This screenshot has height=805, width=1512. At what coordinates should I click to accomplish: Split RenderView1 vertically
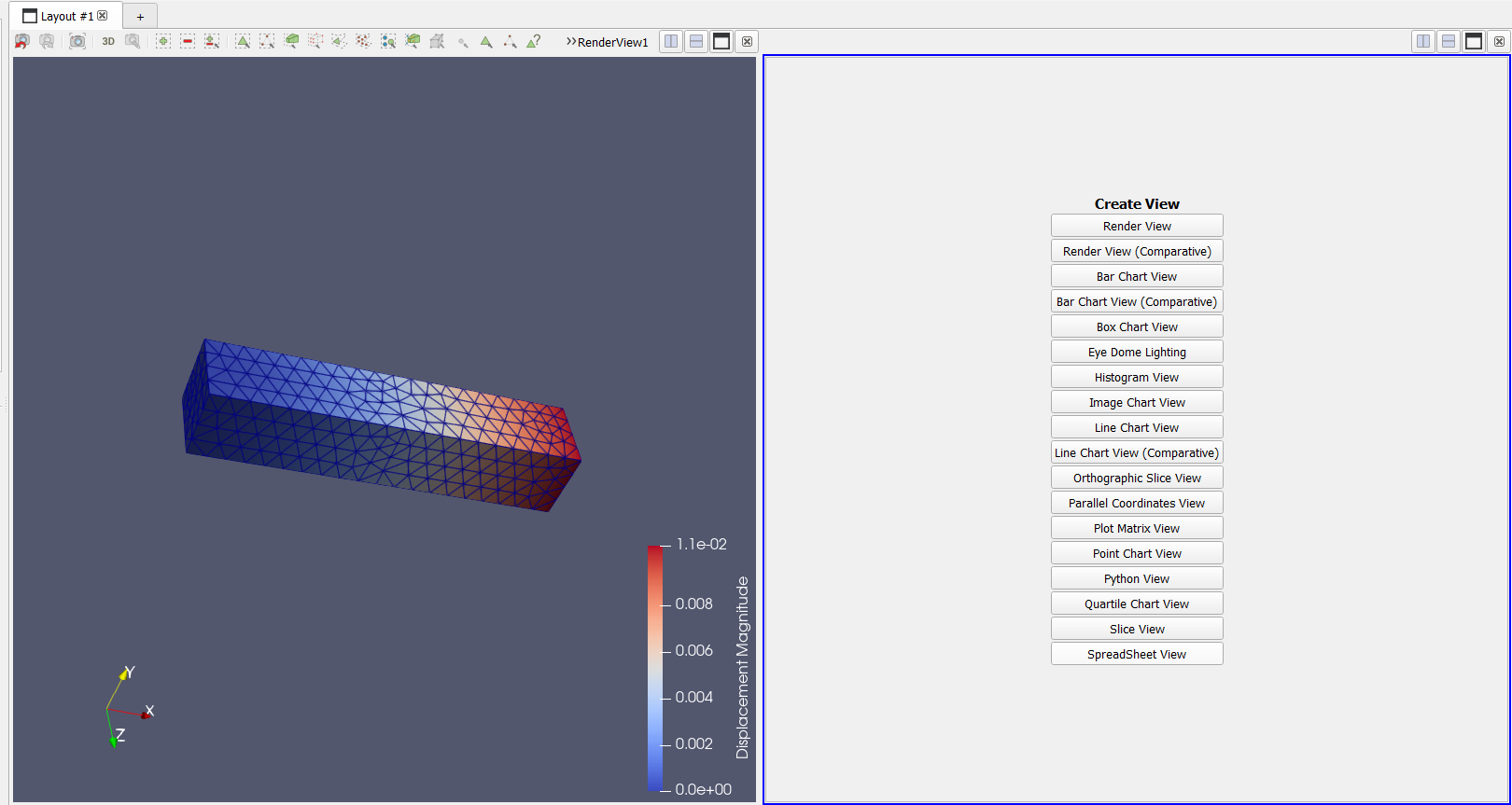click(x=696, y=41)
